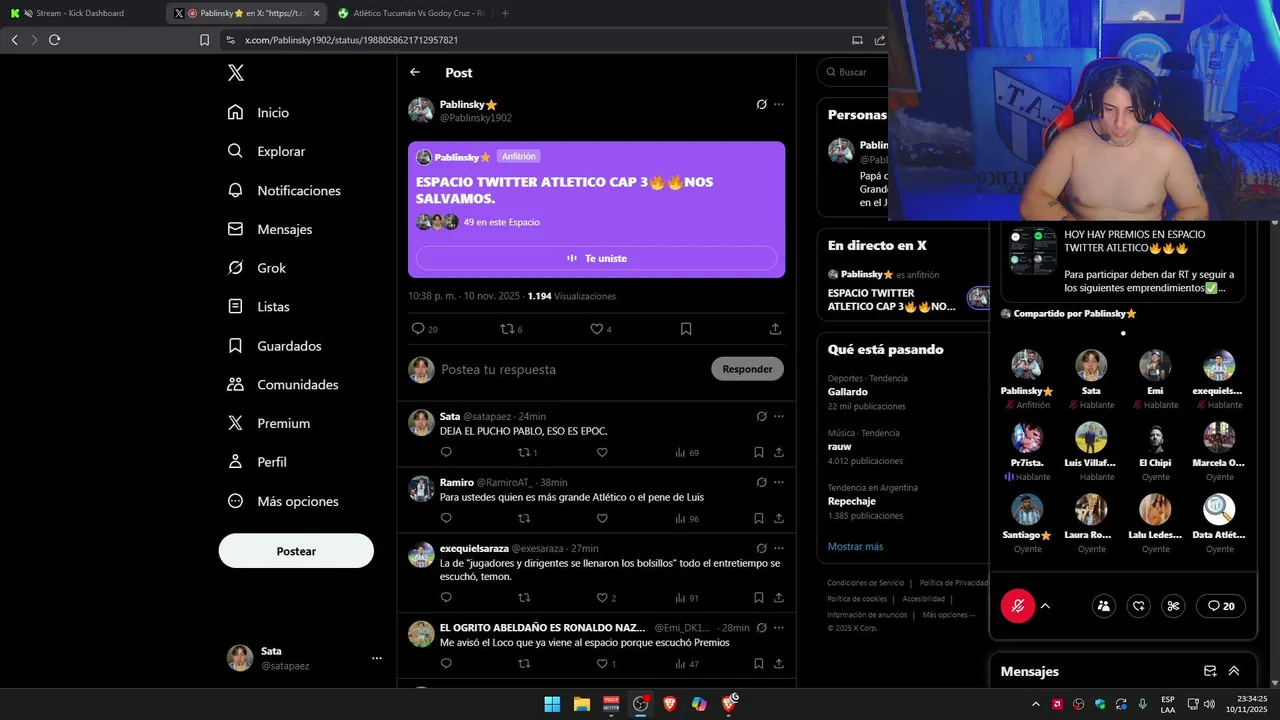
Task: Click reply icon with 20 on main post
Action: click(425, 329)
